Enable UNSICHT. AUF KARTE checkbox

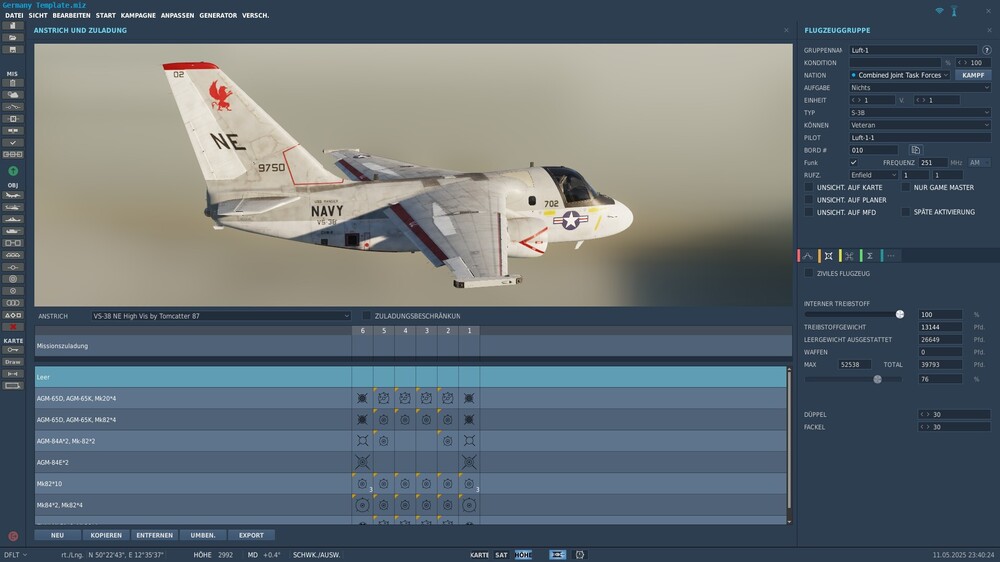[809, 187]
